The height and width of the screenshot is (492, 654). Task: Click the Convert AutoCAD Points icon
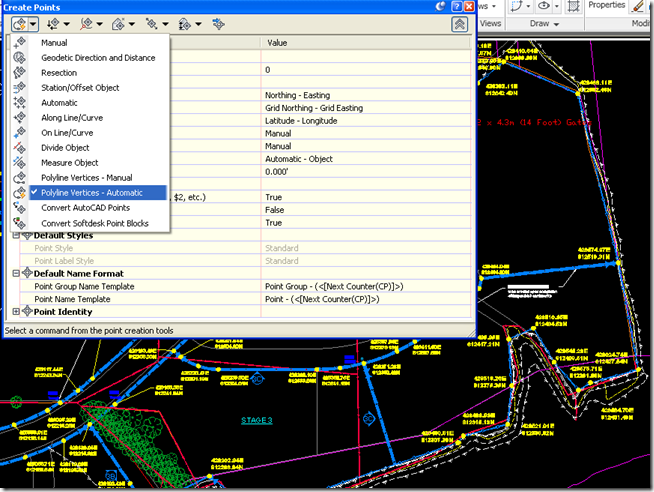coord(20,208)
